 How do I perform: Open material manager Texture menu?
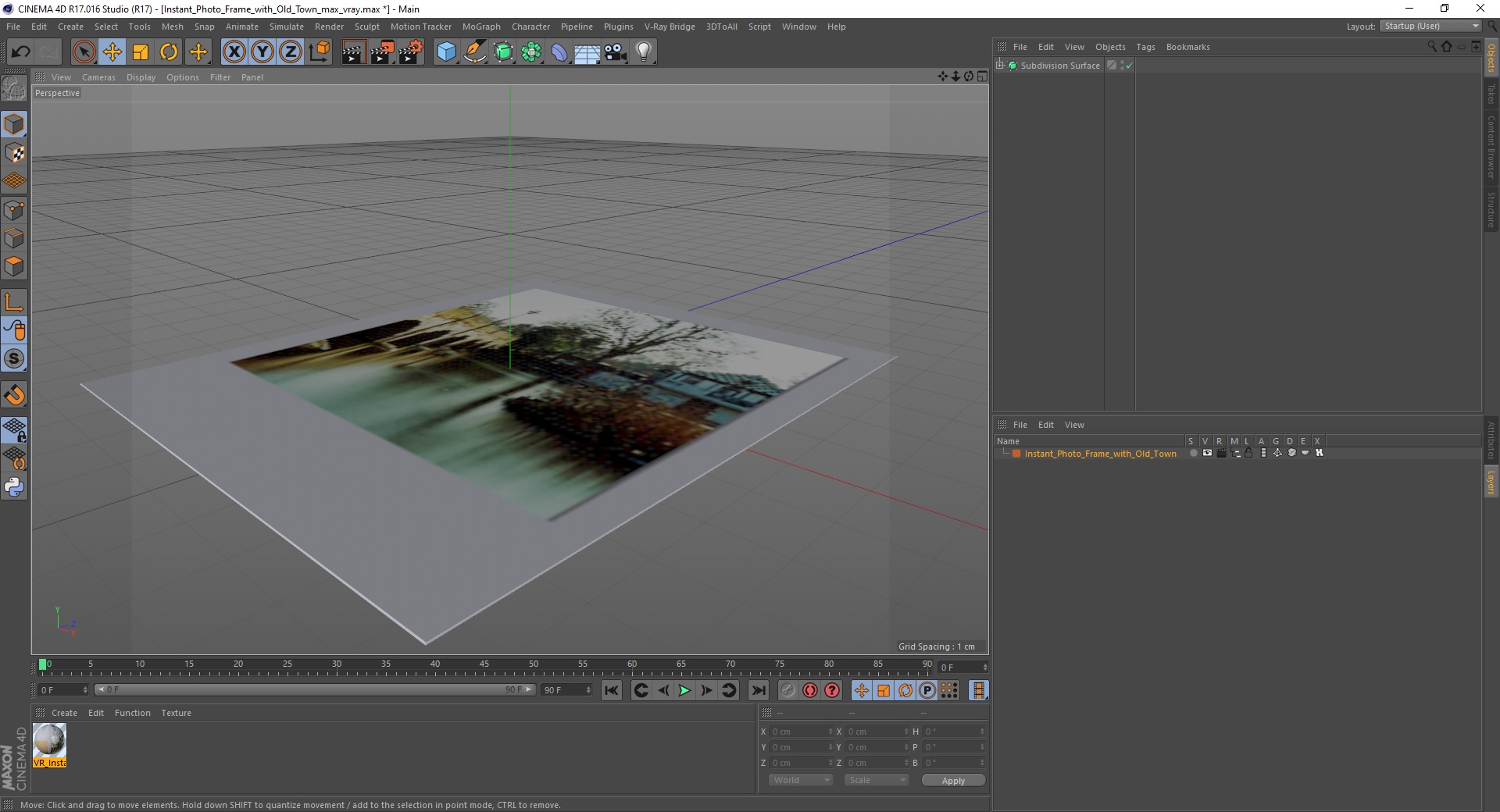(x=176, y=713)
